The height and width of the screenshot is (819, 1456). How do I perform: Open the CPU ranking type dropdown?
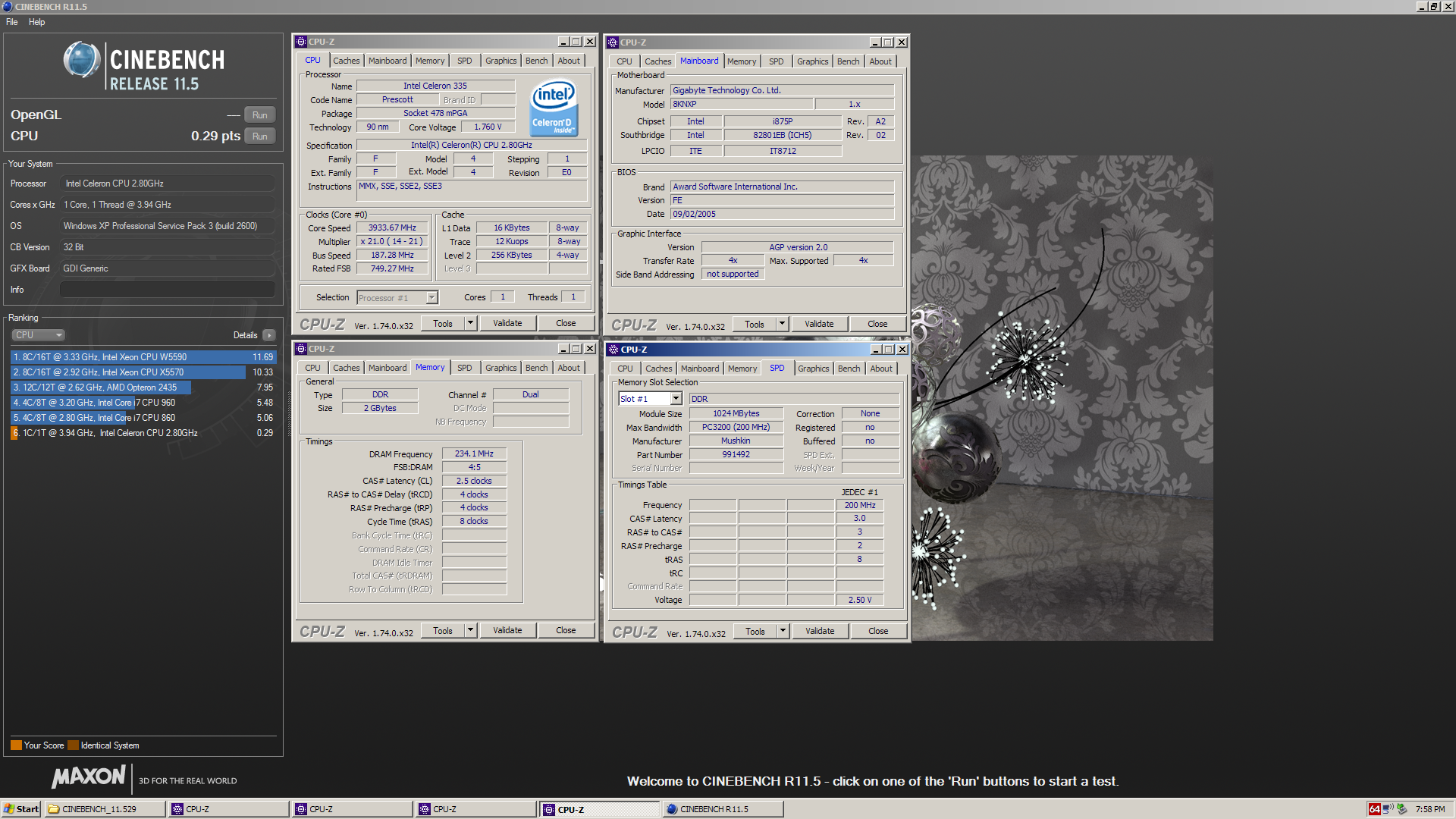pos(38,335)
